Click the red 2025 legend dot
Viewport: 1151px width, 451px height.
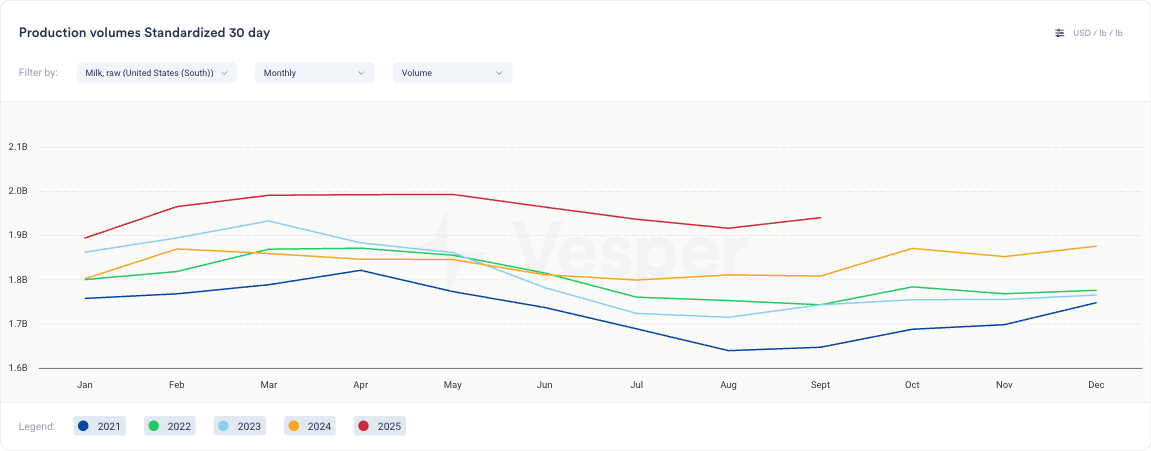coord(364,427)
